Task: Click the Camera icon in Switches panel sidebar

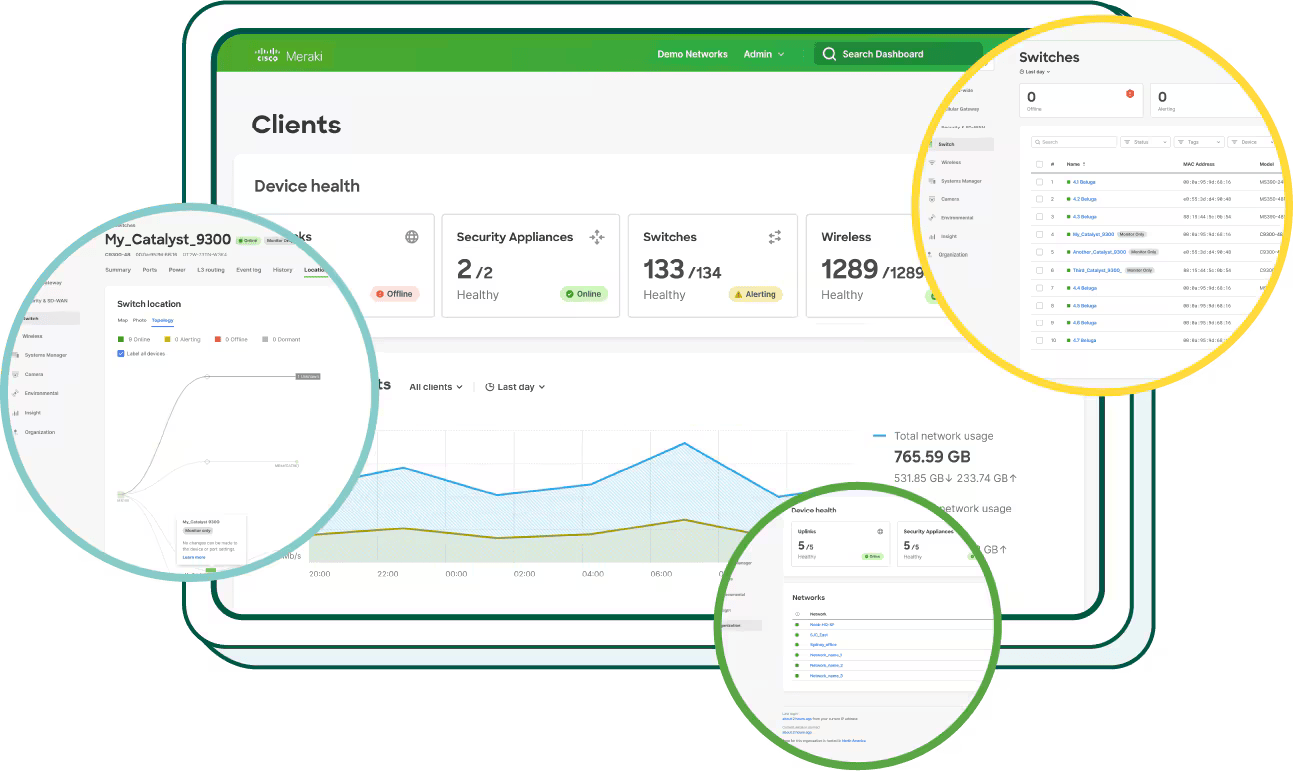Action: coord(932,199)
